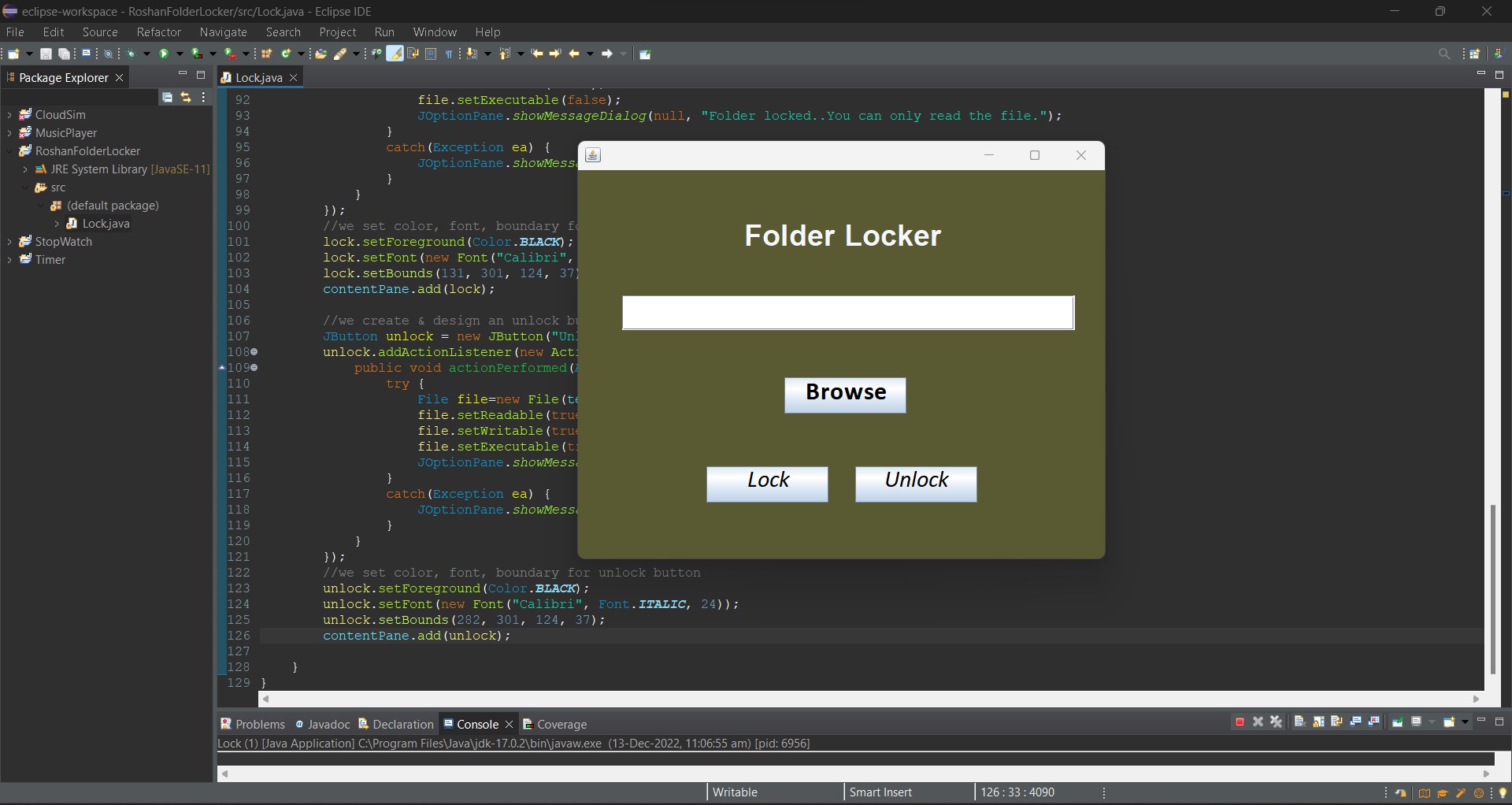The image size is (1512, 805).
Task: Expand the StopWatch project
Action: tap(9, 242)
